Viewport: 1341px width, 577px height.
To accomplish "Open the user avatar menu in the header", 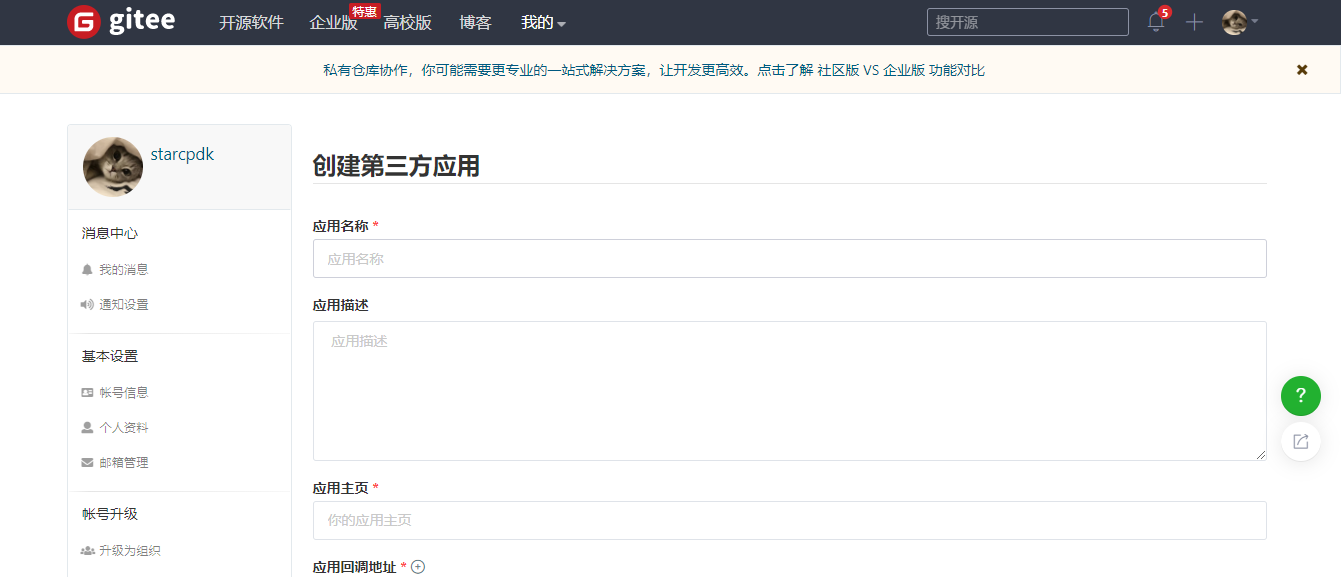I will coord(1240,22).
